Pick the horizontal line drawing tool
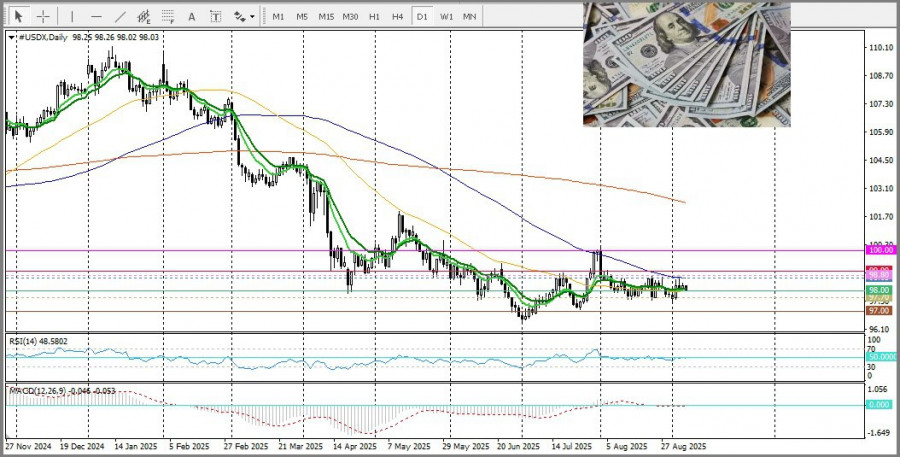Screen dimensions: 900x457 (x=96, y=17)
